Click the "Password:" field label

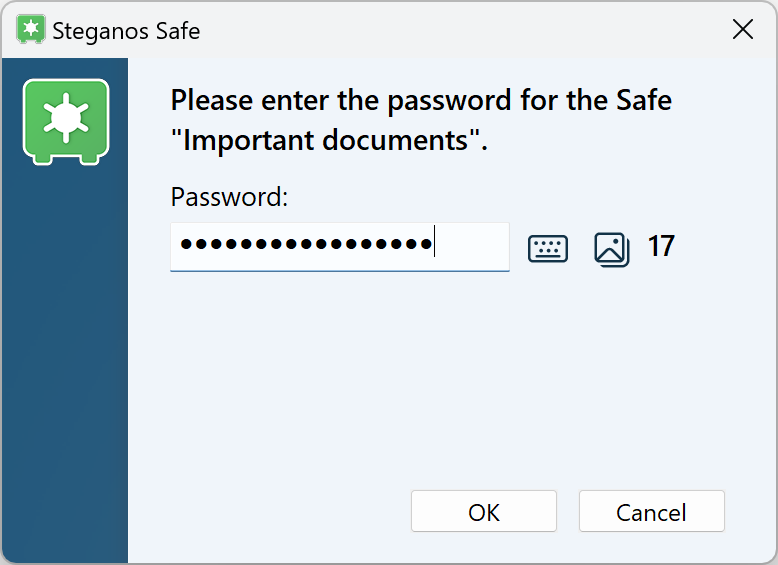click(229, 197)
